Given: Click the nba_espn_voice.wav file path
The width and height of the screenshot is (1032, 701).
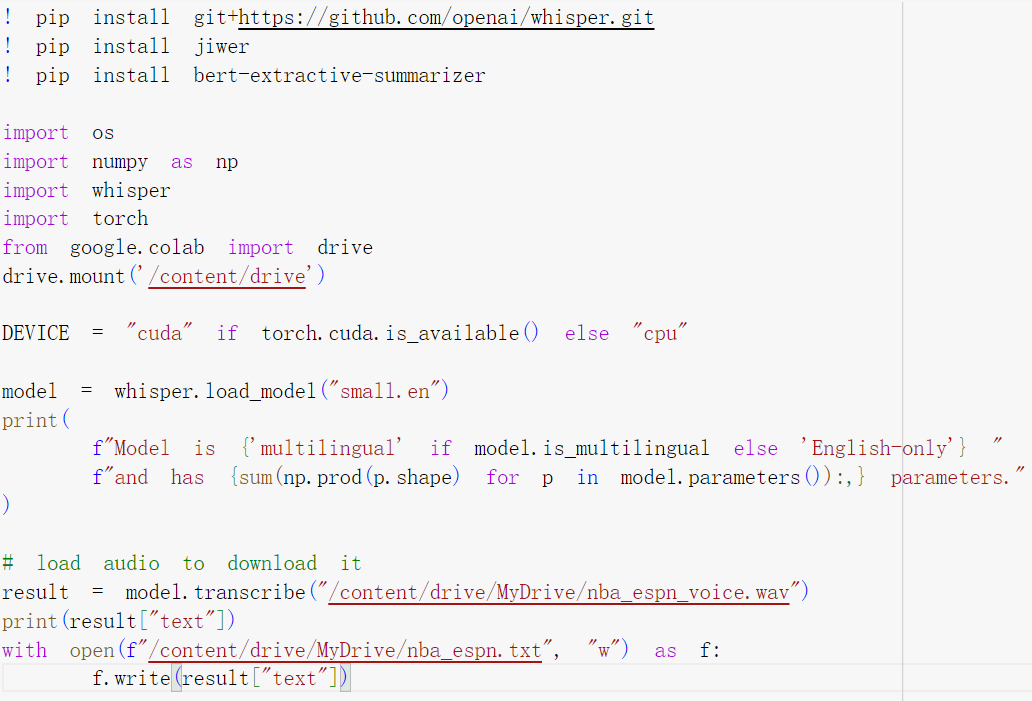Looking at the screenshot, I should click(559, 592).
